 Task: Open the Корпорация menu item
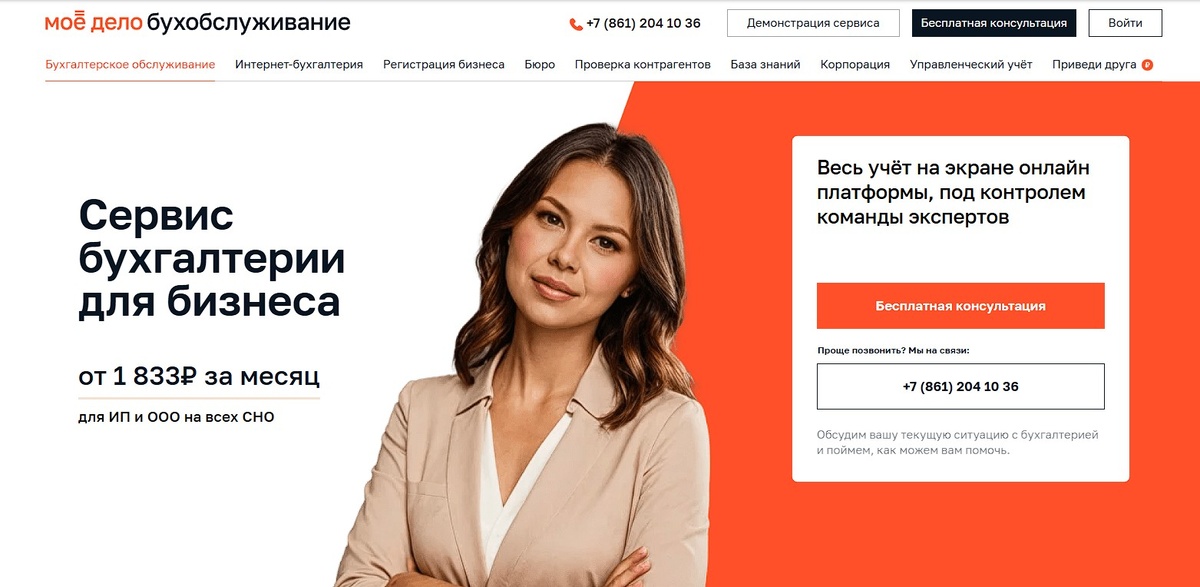(x=855, y=64)
